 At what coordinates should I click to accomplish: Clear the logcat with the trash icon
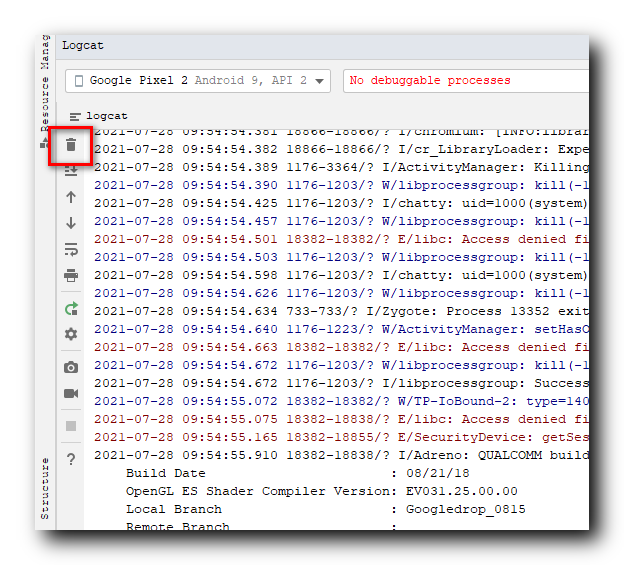click(x=71, y=145)
